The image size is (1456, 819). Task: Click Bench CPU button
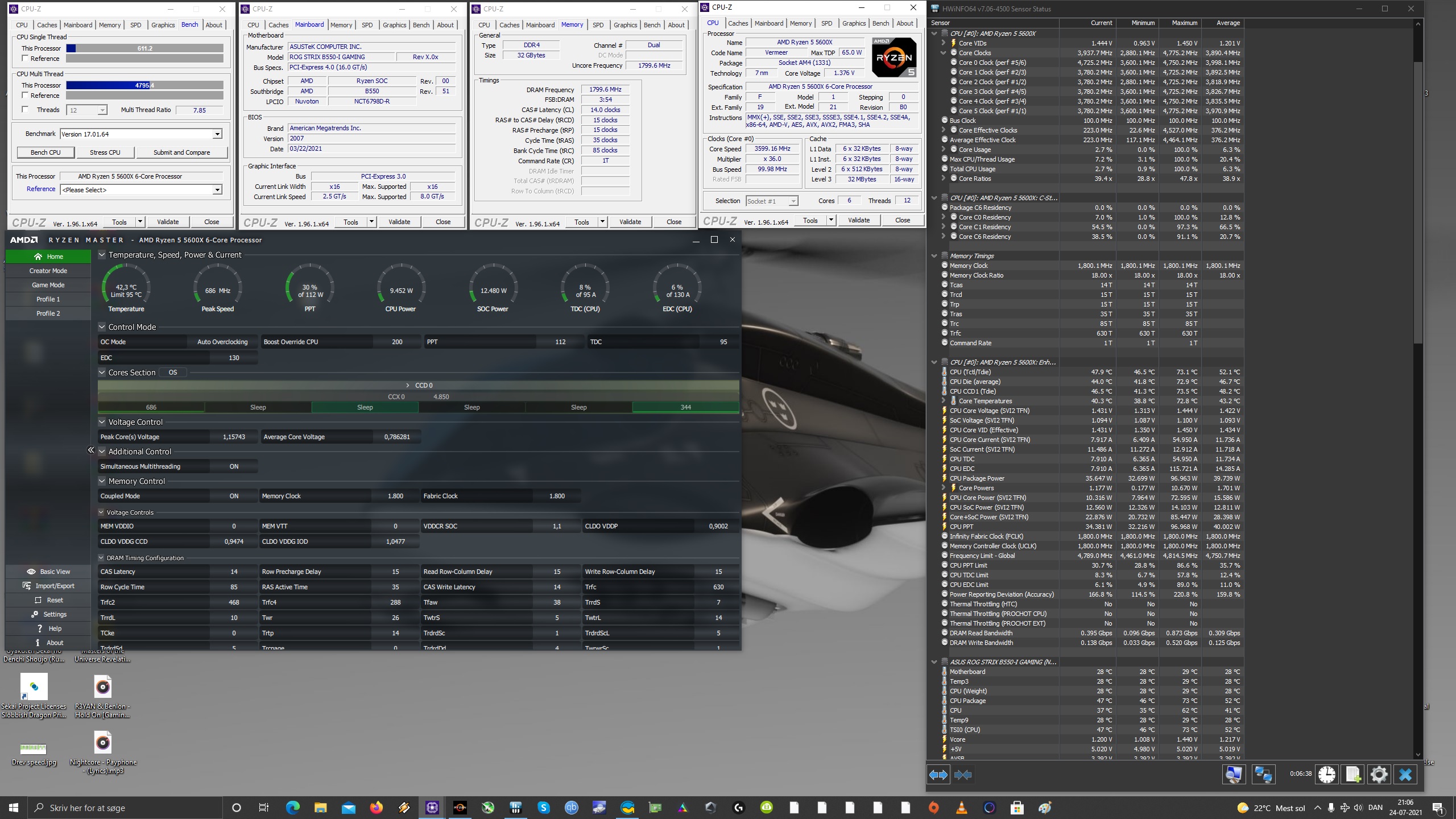[45, 152]
